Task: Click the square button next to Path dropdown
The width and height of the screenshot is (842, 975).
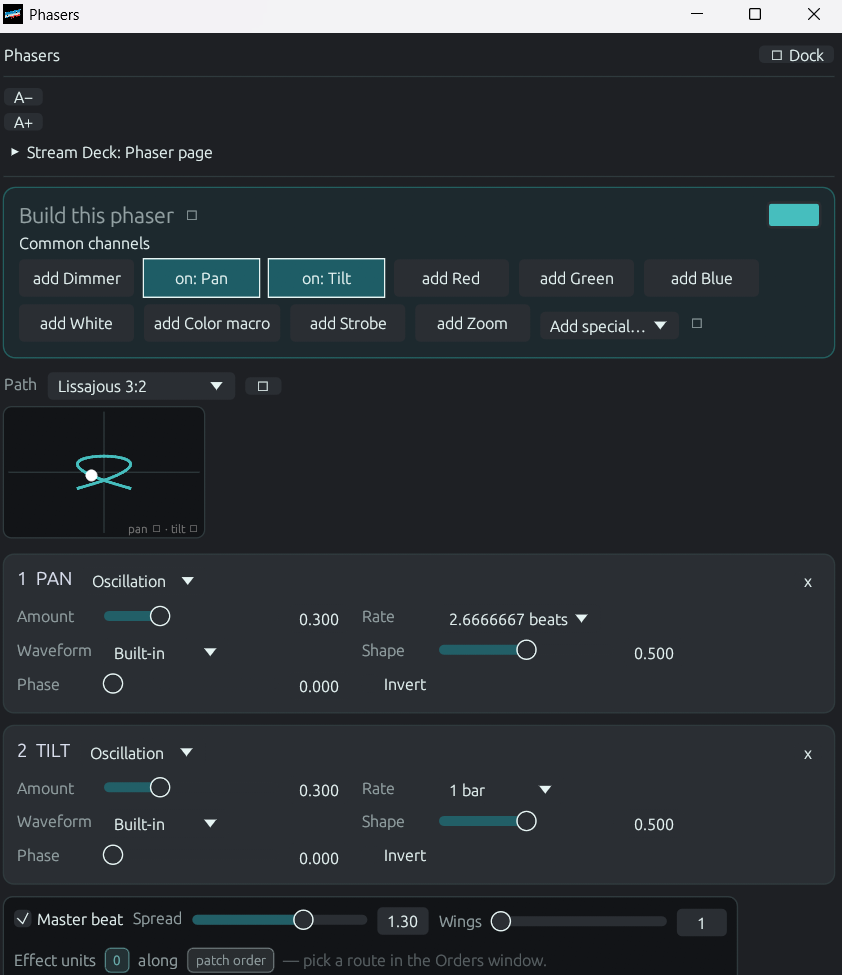Action: pos(263,386)
